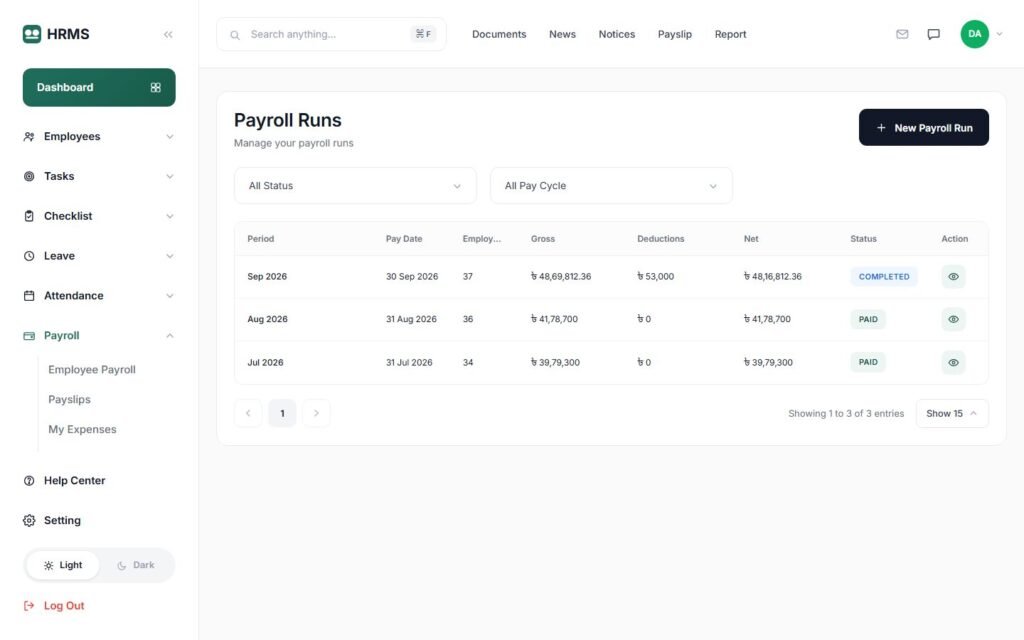The width and height of the screenshot is (1024, 640).
Task: Click the Dashboard grid icon
Action: pyautogui.click(x=155, y=88)
